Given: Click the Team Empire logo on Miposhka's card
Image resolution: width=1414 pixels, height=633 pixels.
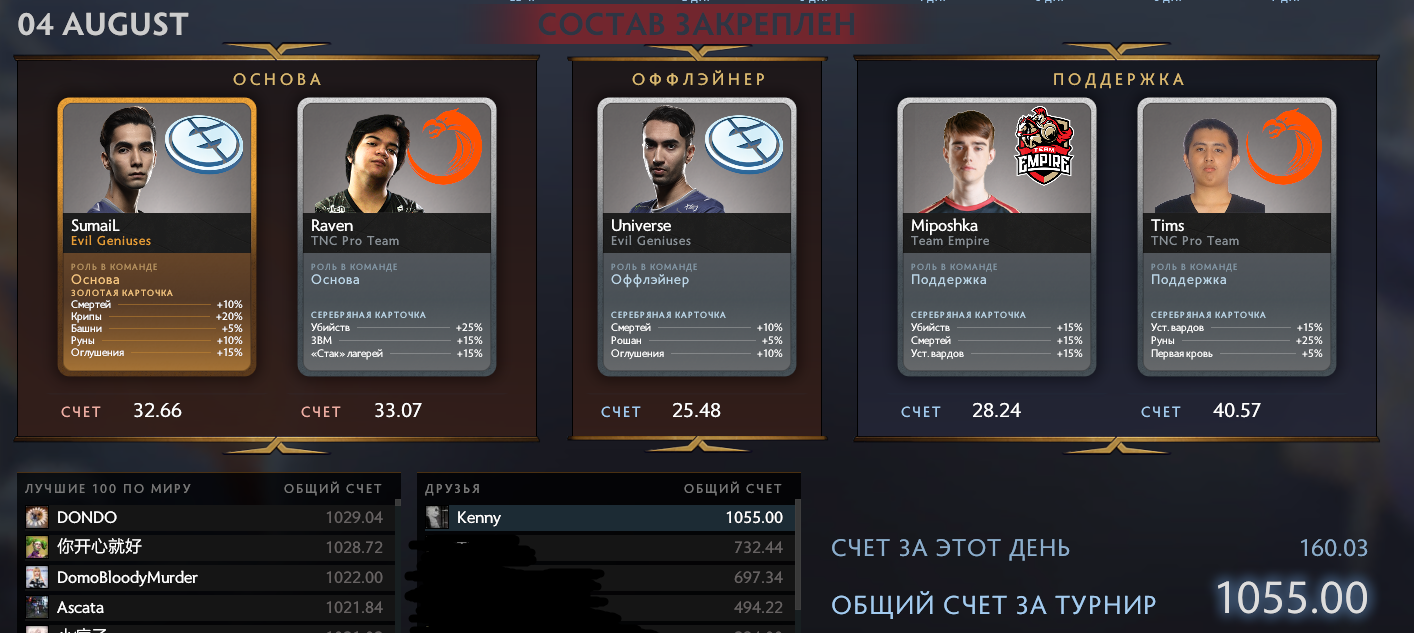Looking at the screenshot, I should tap(1043, 148).
